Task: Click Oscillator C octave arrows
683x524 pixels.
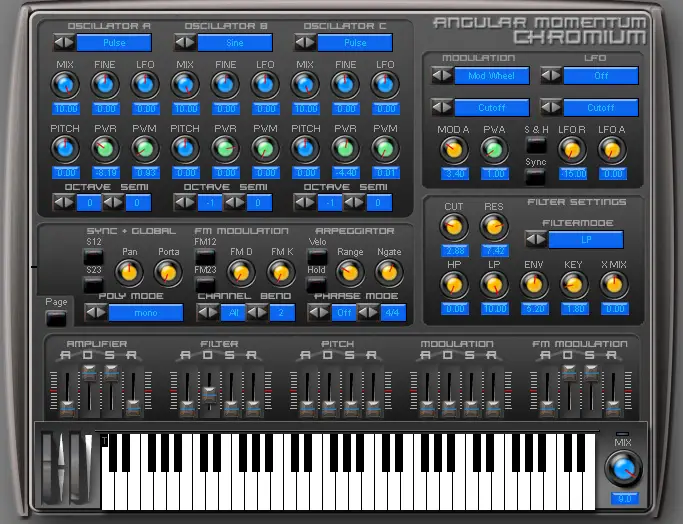Action: pyautogui.click(x=305, y=203)
